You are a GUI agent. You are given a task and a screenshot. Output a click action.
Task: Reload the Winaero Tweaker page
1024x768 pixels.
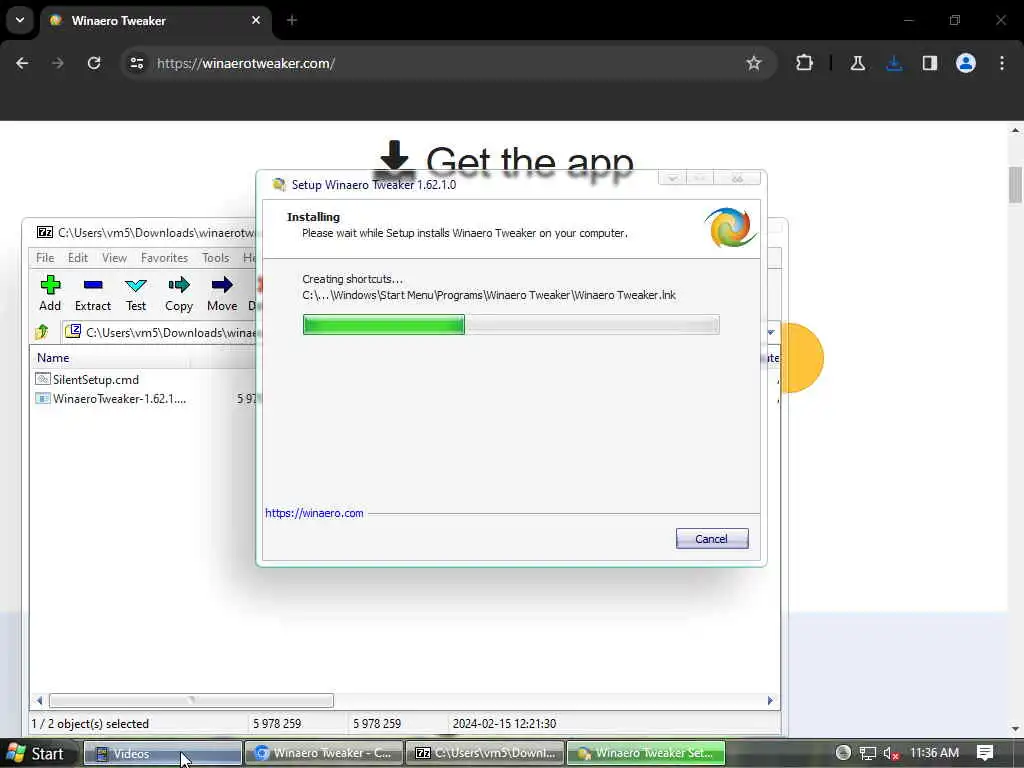coord(94,63)
